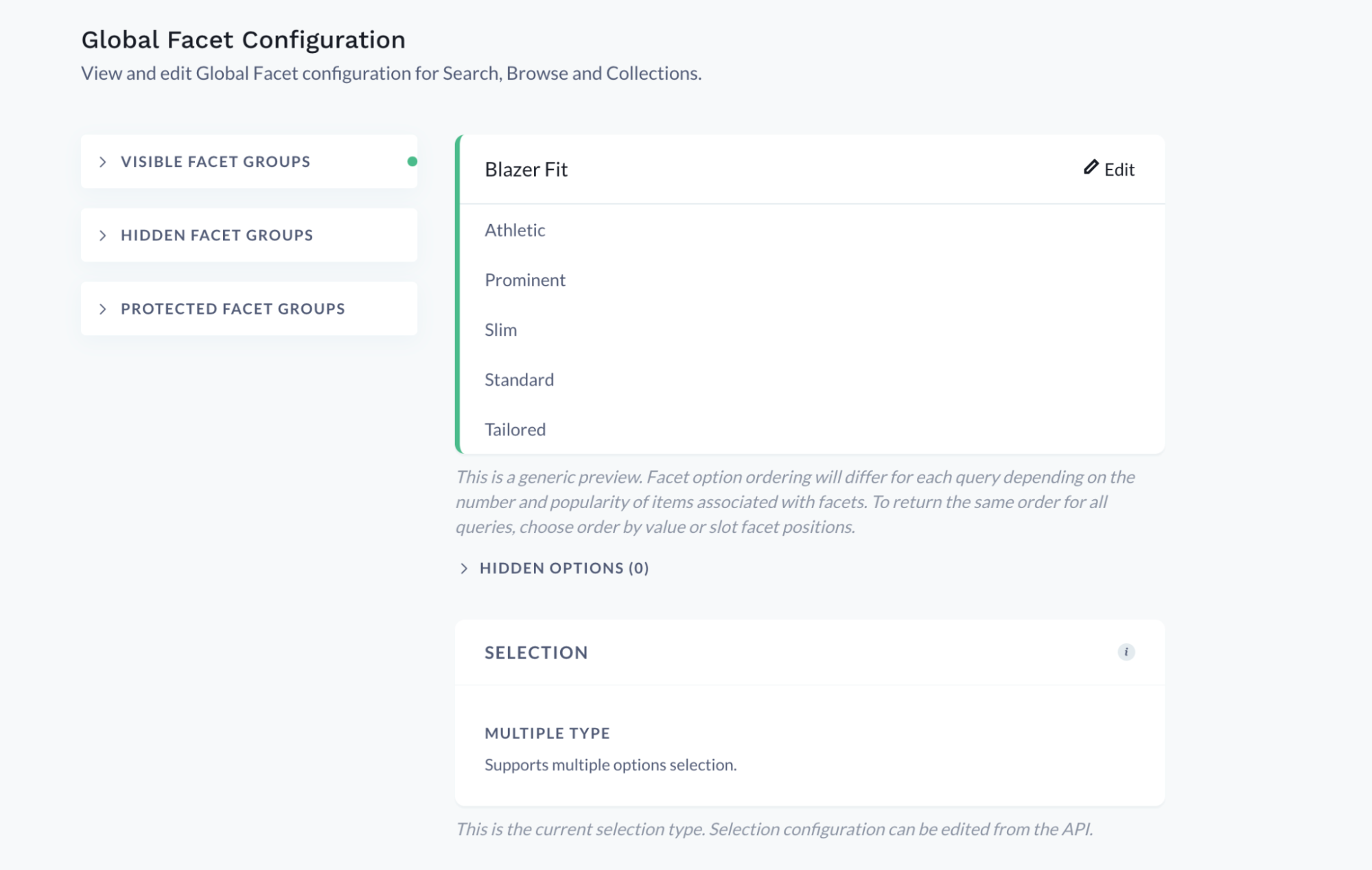Click the Global Facet Configuration page title
The image size is (1372, 870).
tap(244, 39)
